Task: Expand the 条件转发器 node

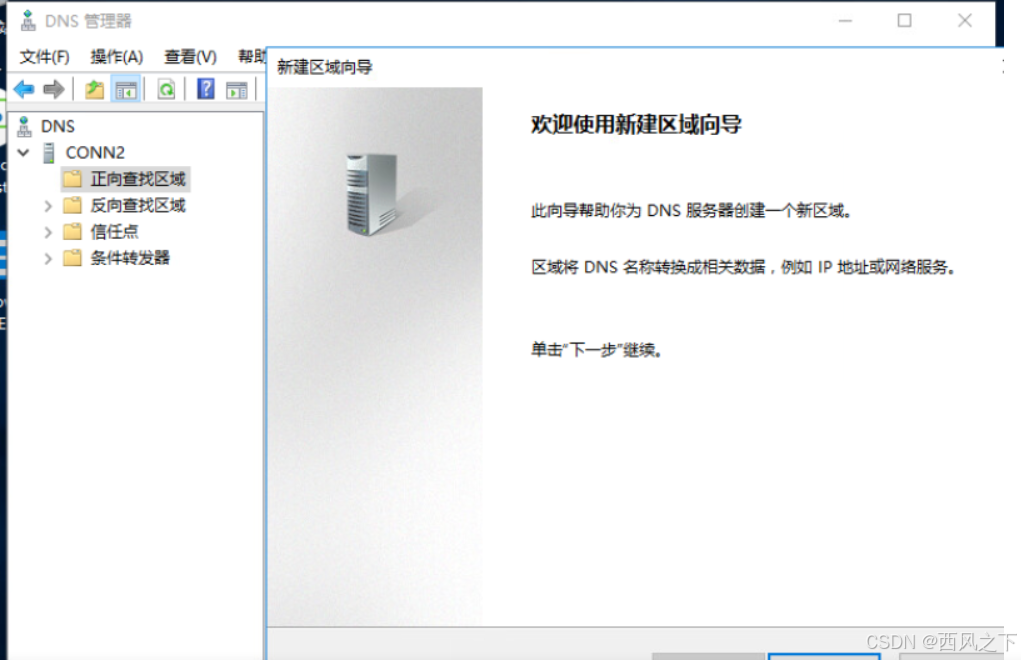Action: click(x=46, y=257)
